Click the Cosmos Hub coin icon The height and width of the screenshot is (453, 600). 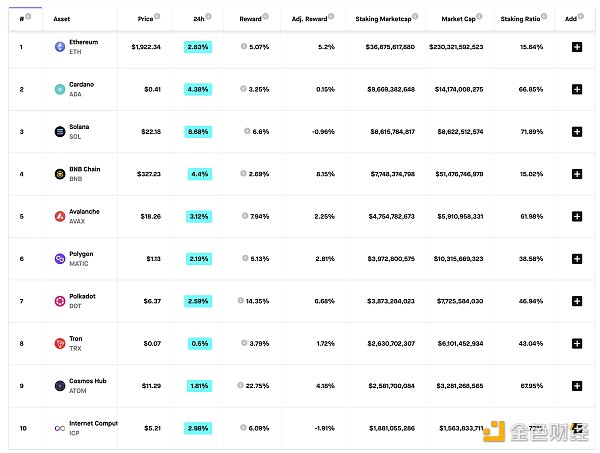tap(60, 385)
